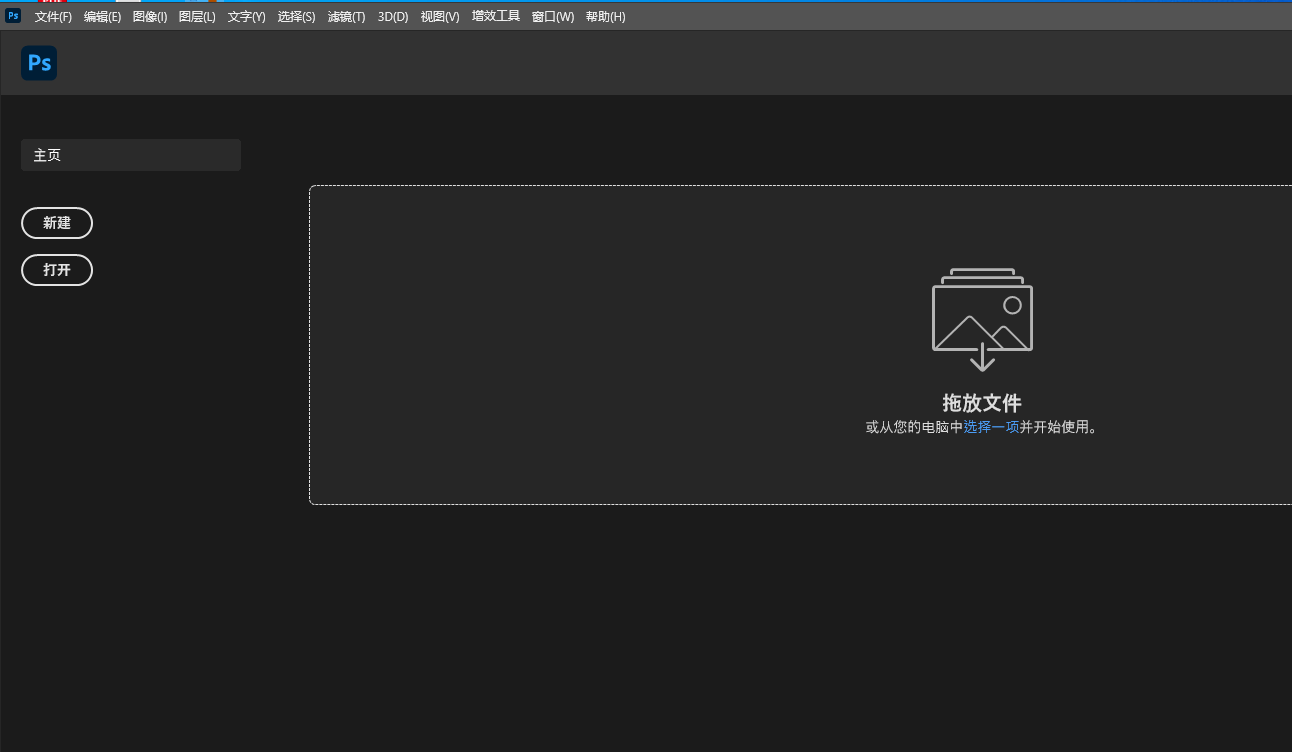Click the small Ps title bar icon
The width and height of the screenshot is (1292, 752).
point(13,16)
